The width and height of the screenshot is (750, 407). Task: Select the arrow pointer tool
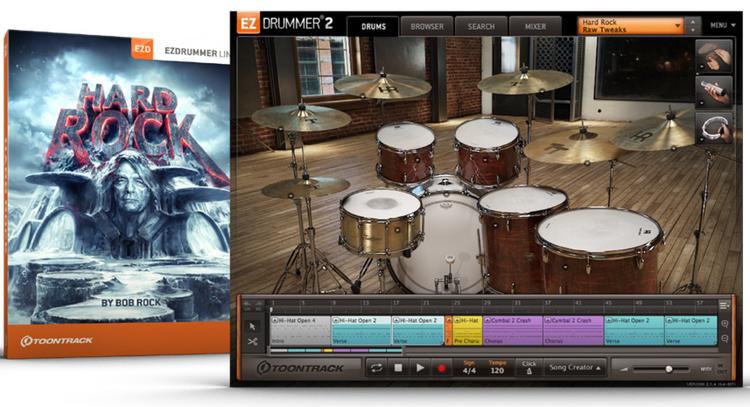pos(252,326)
